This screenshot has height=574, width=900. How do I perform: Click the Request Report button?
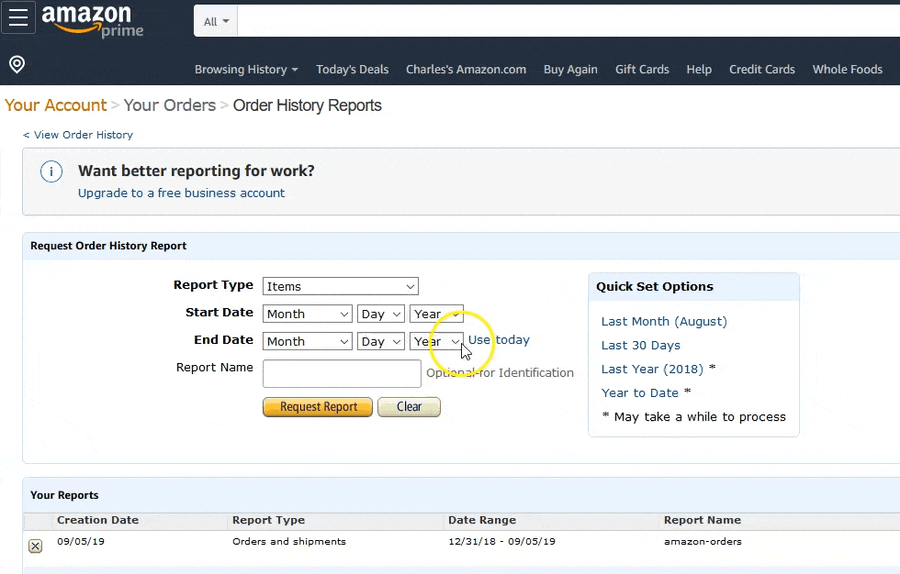point(318,407)
